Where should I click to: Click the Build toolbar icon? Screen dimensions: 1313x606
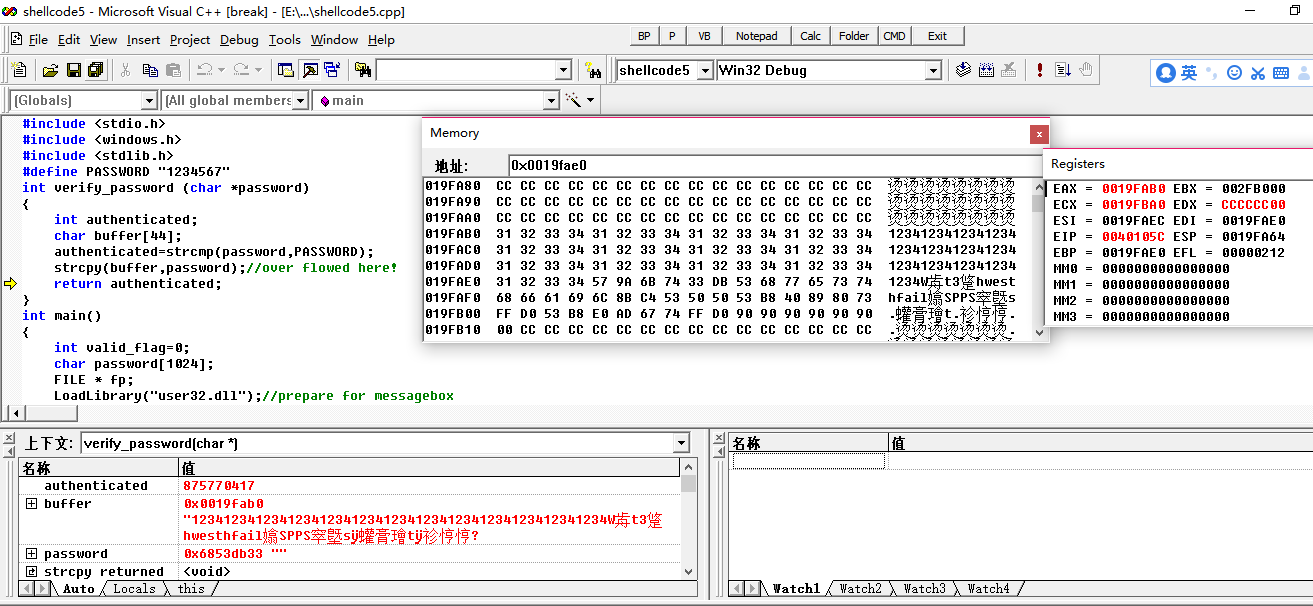point(987,70)
